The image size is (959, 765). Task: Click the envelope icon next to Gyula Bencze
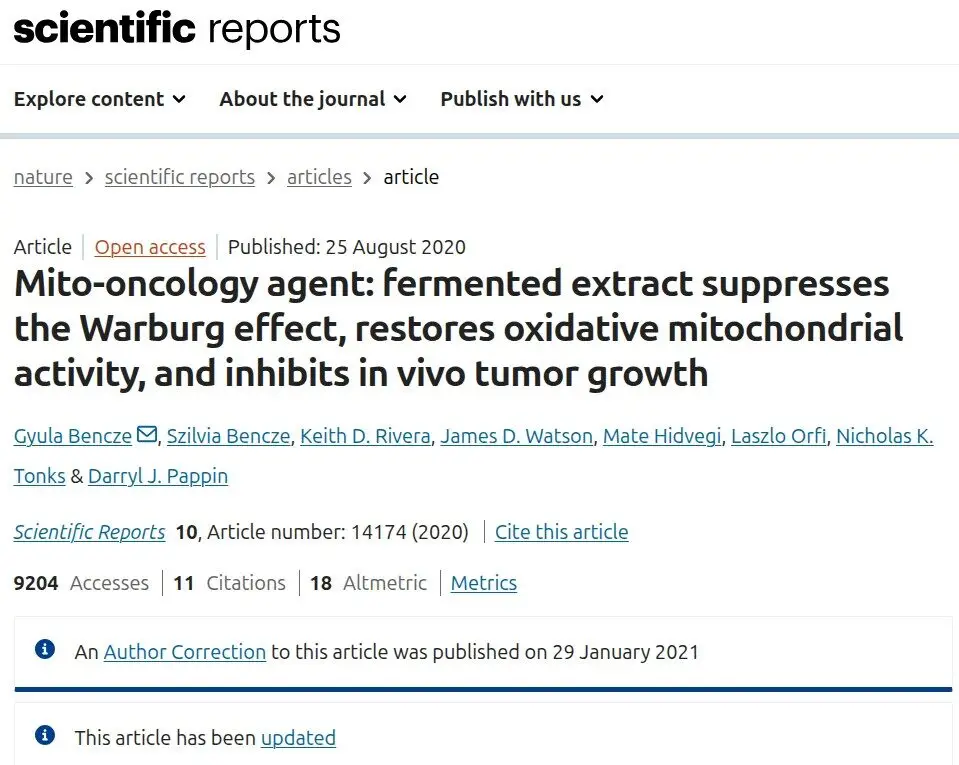point(147,434)
